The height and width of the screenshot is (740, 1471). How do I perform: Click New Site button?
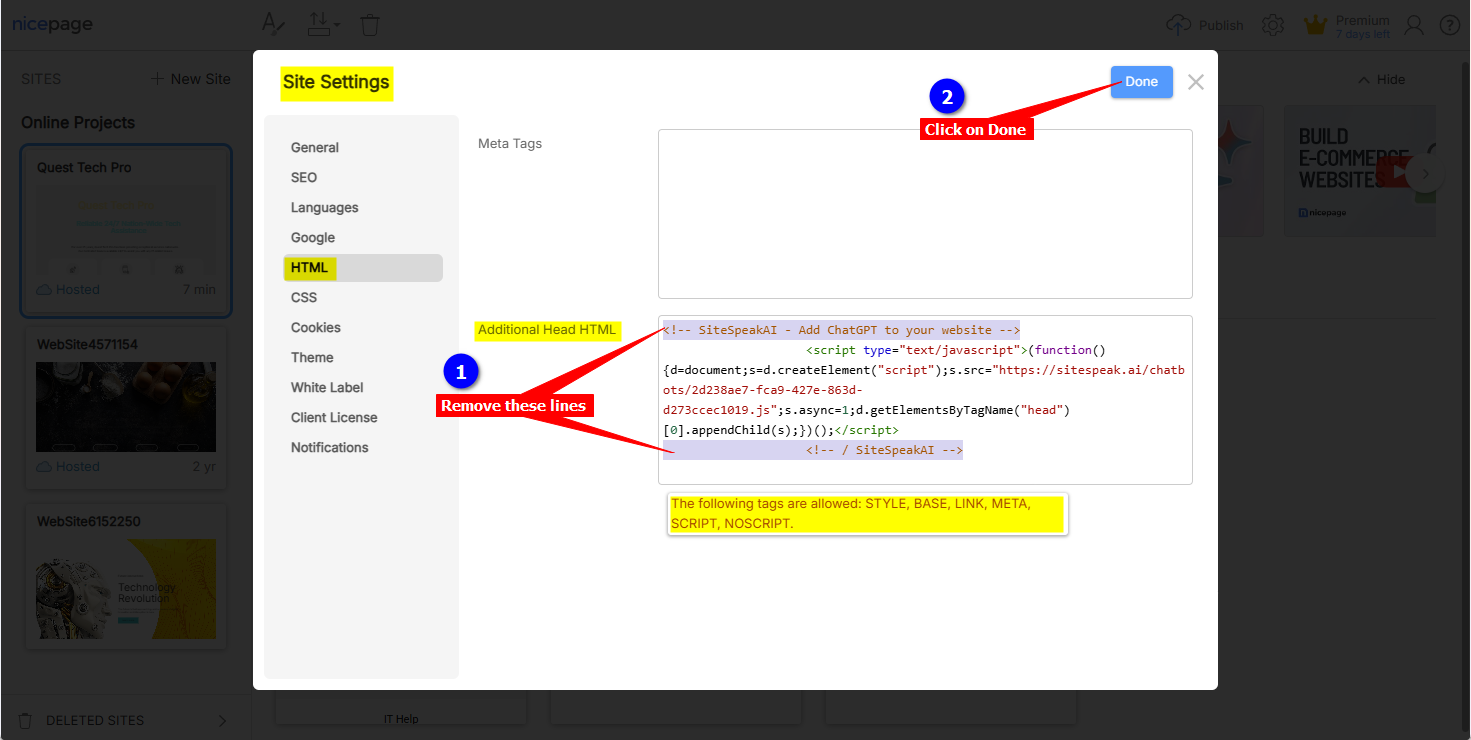tap(191, 79)
